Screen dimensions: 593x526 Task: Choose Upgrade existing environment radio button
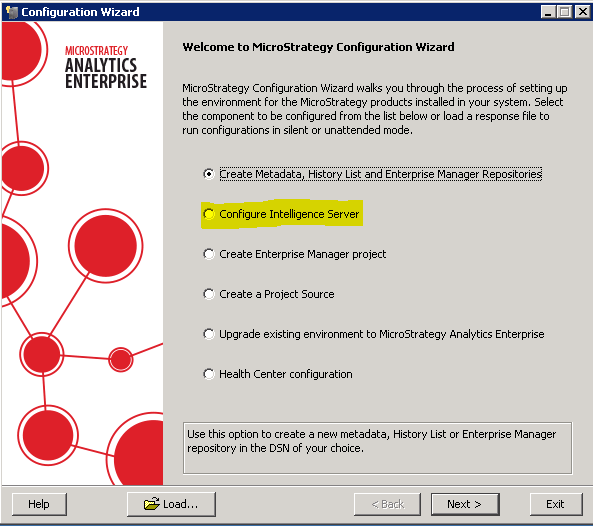[x=208, y=334]
